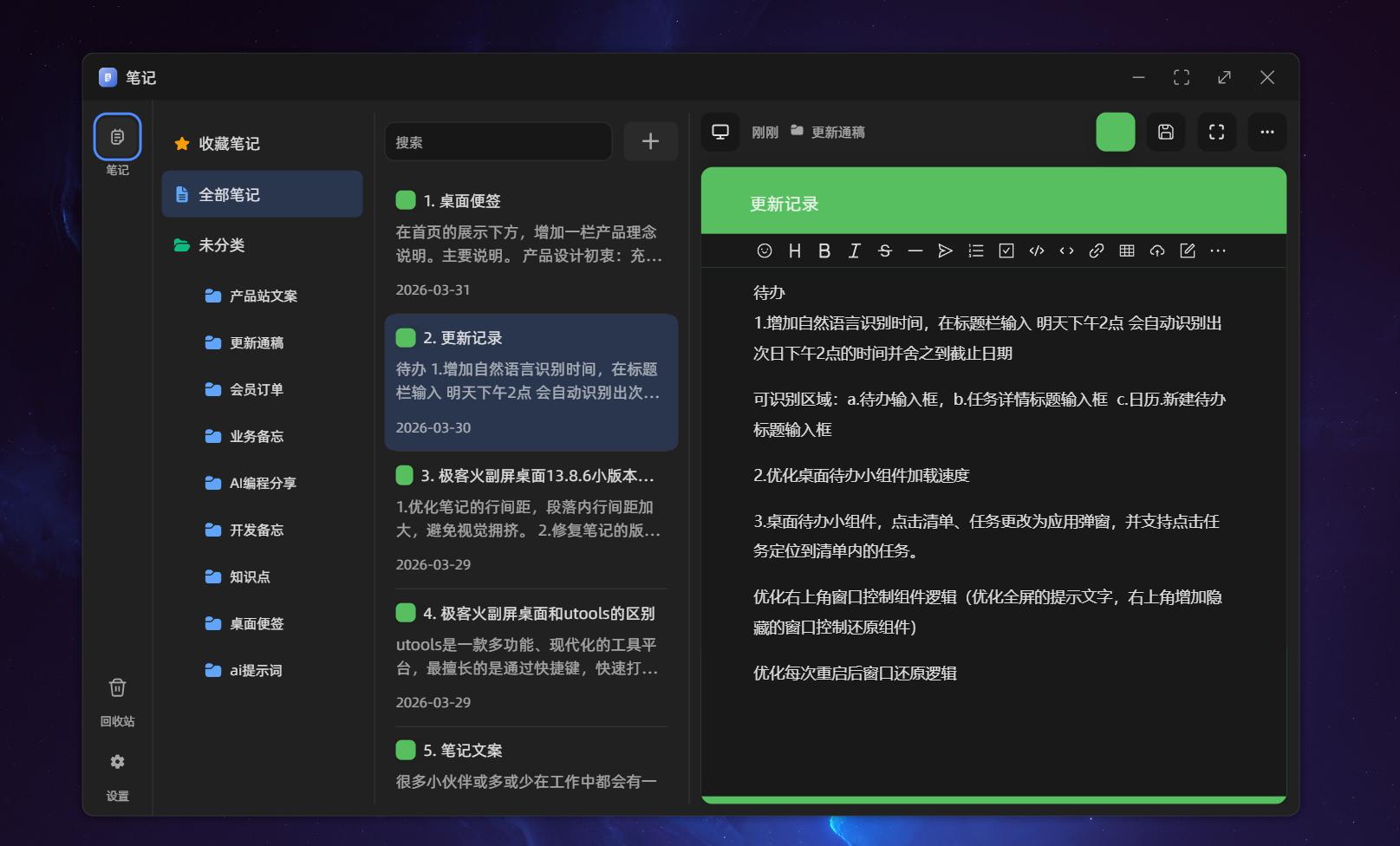Insert a hyperlink using the link icon

click(1097, 251)
